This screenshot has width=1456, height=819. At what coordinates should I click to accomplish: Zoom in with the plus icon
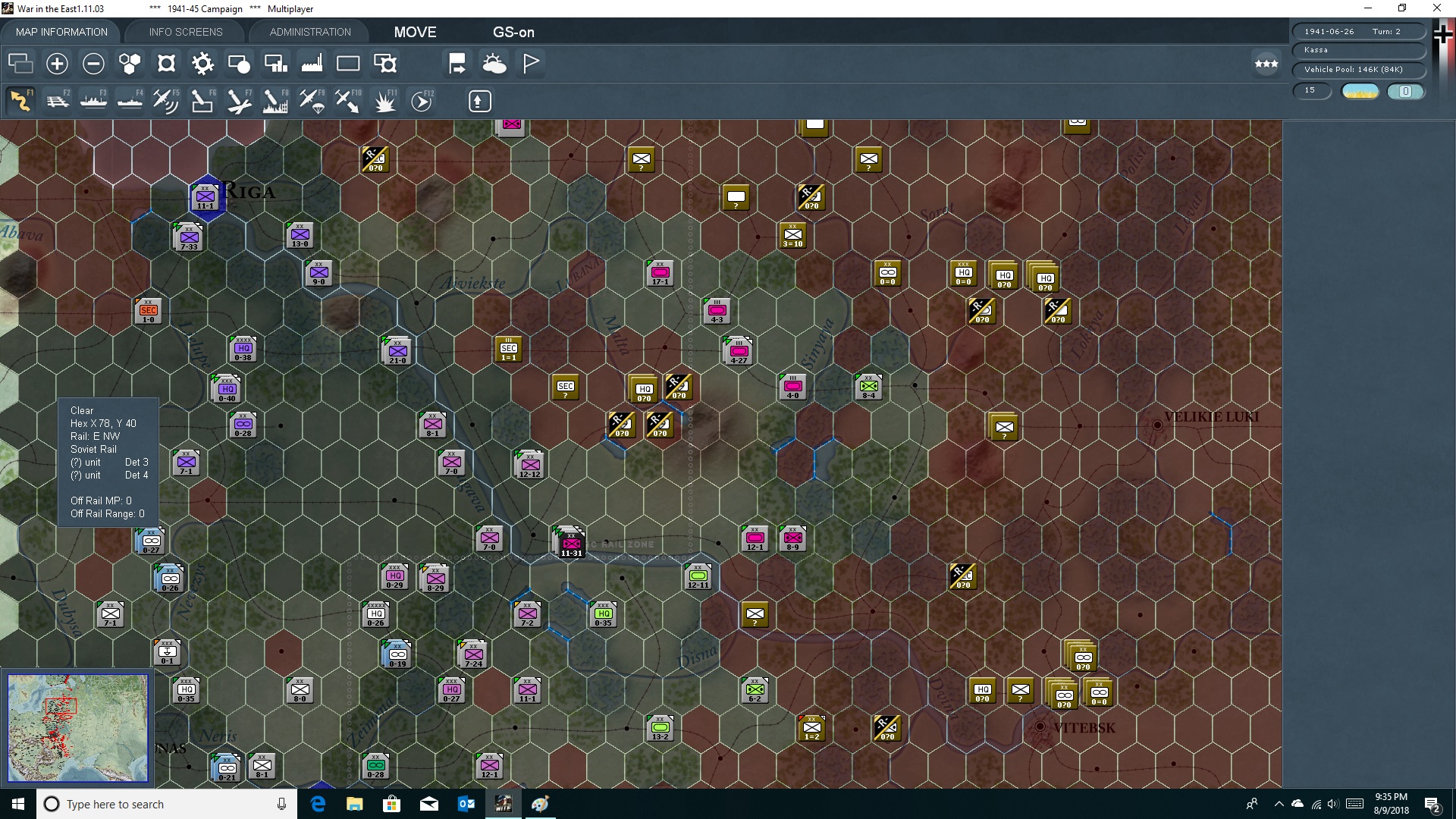pyautogui.click(x=57, y=63)
